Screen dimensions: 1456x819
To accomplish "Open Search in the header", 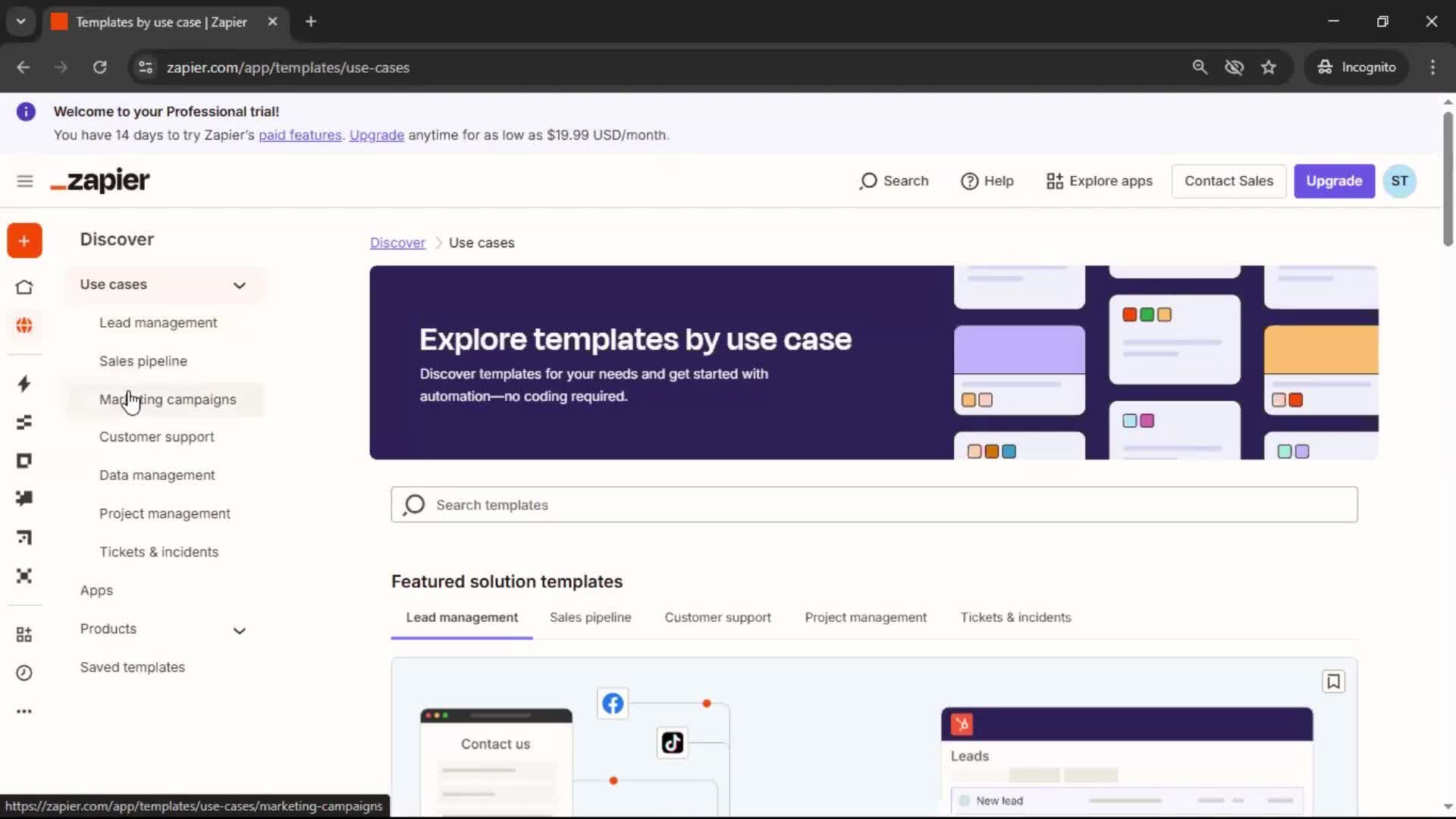I will pos(893,181).
